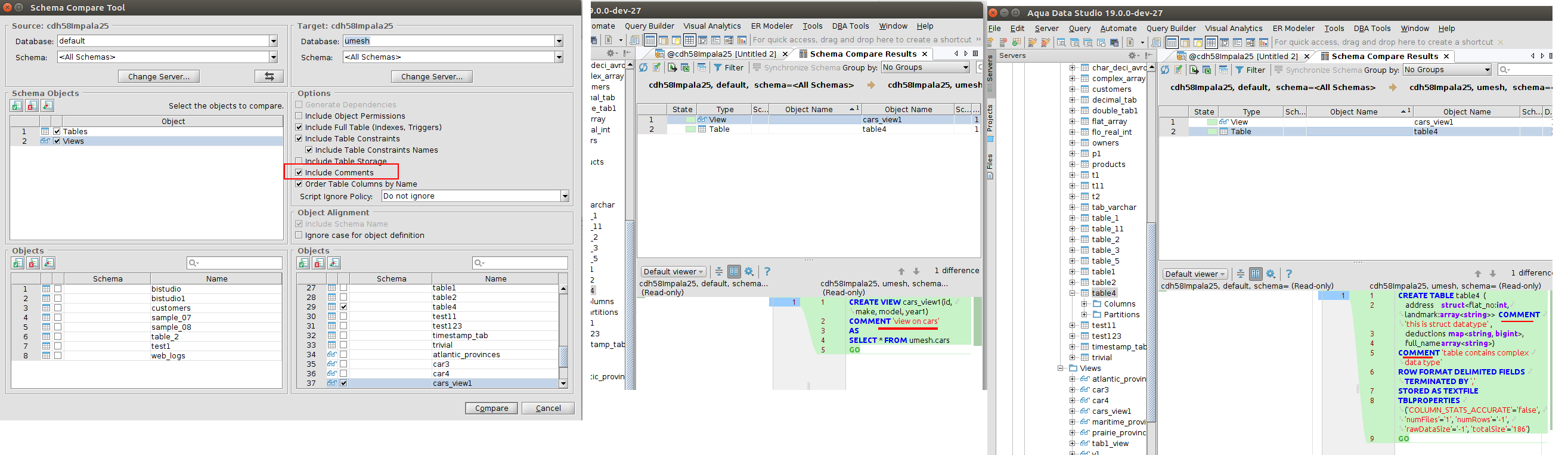Viewport: 1568px width, 455px height.
Task: Click tree vertical scrollbar in middle window
Action: pos(630,225)
